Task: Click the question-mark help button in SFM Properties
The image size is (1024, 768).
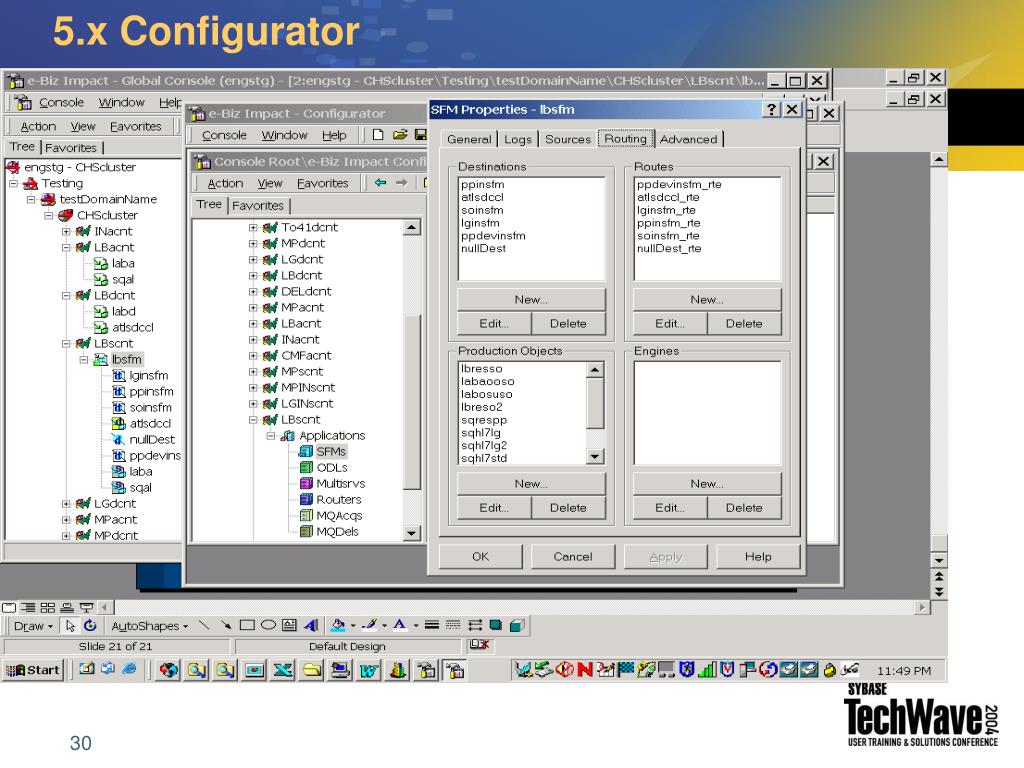Action: (x=772, y=109)
